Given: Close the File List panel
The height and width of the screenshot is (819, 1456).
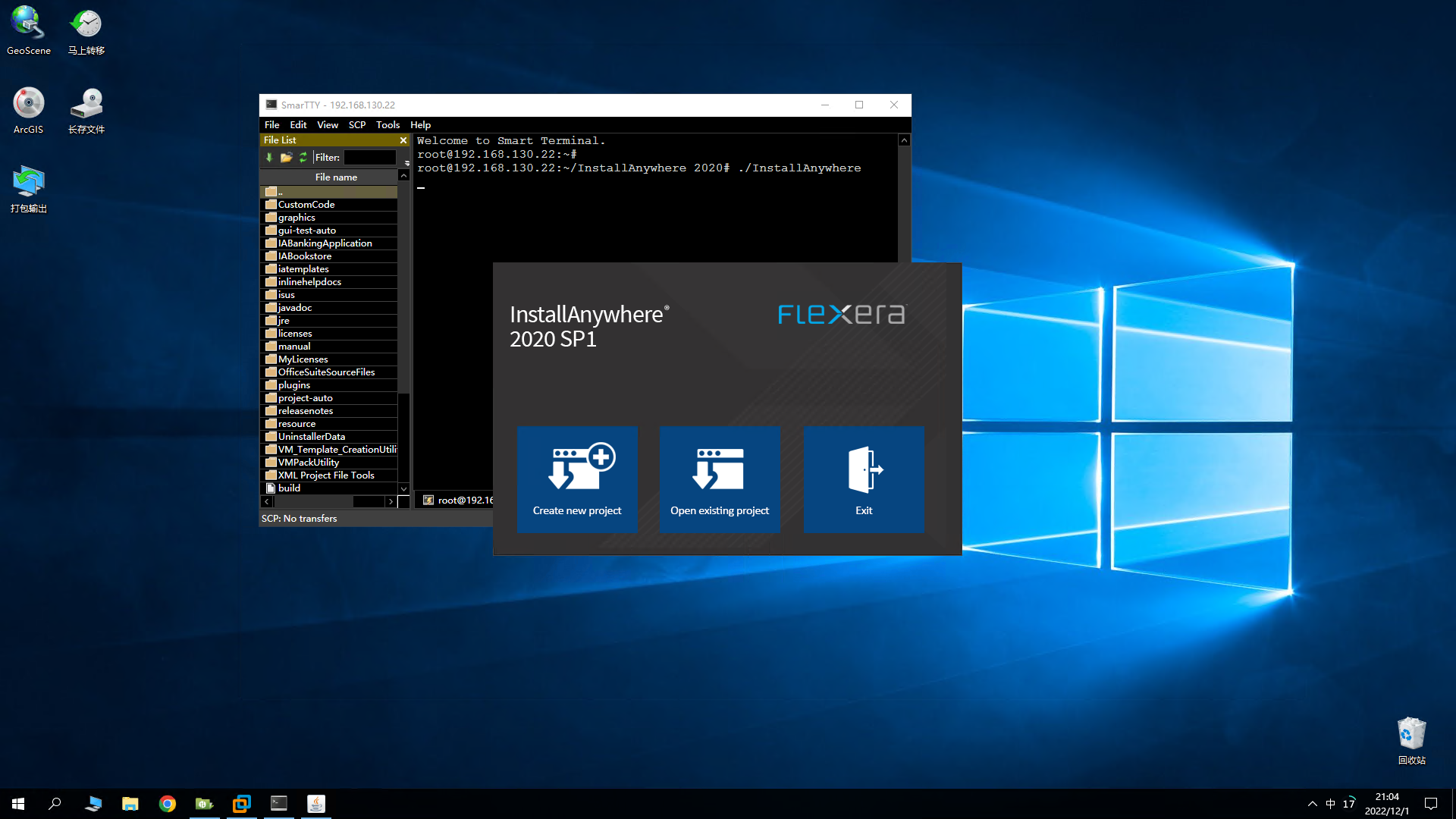Looking at the screenshot, I should [403, 140].
